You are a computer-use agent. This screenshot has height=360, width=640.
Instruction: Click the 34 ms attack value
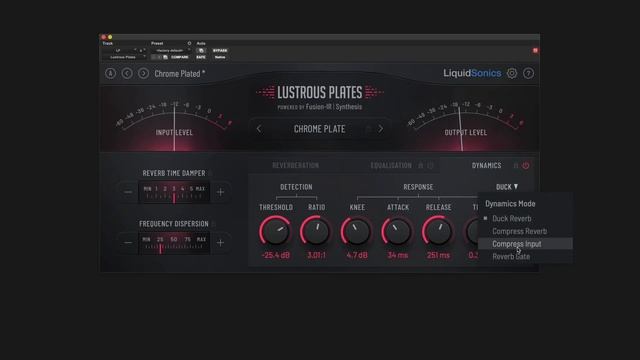tap(398, 256)
